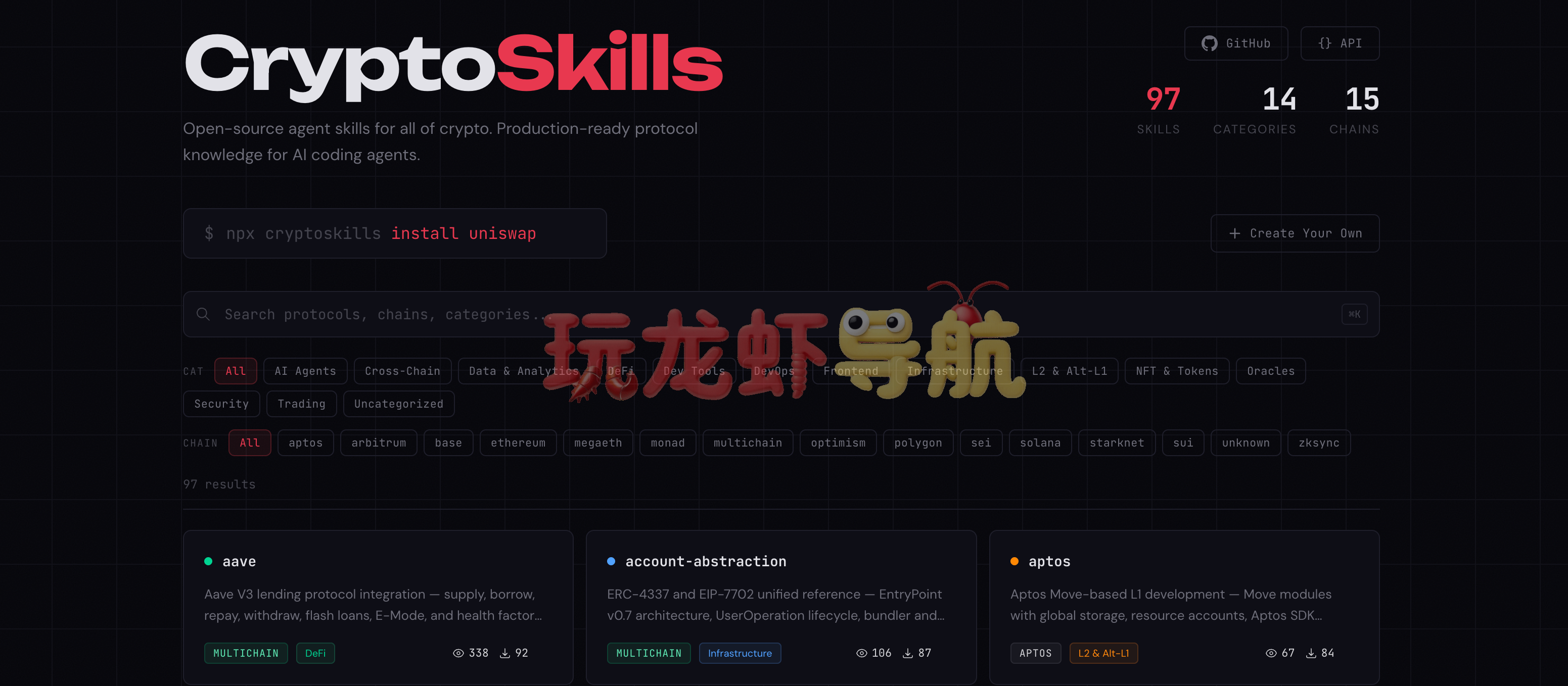Open the API button
The image size is (1568, 686).
(x=1340, y=43)
